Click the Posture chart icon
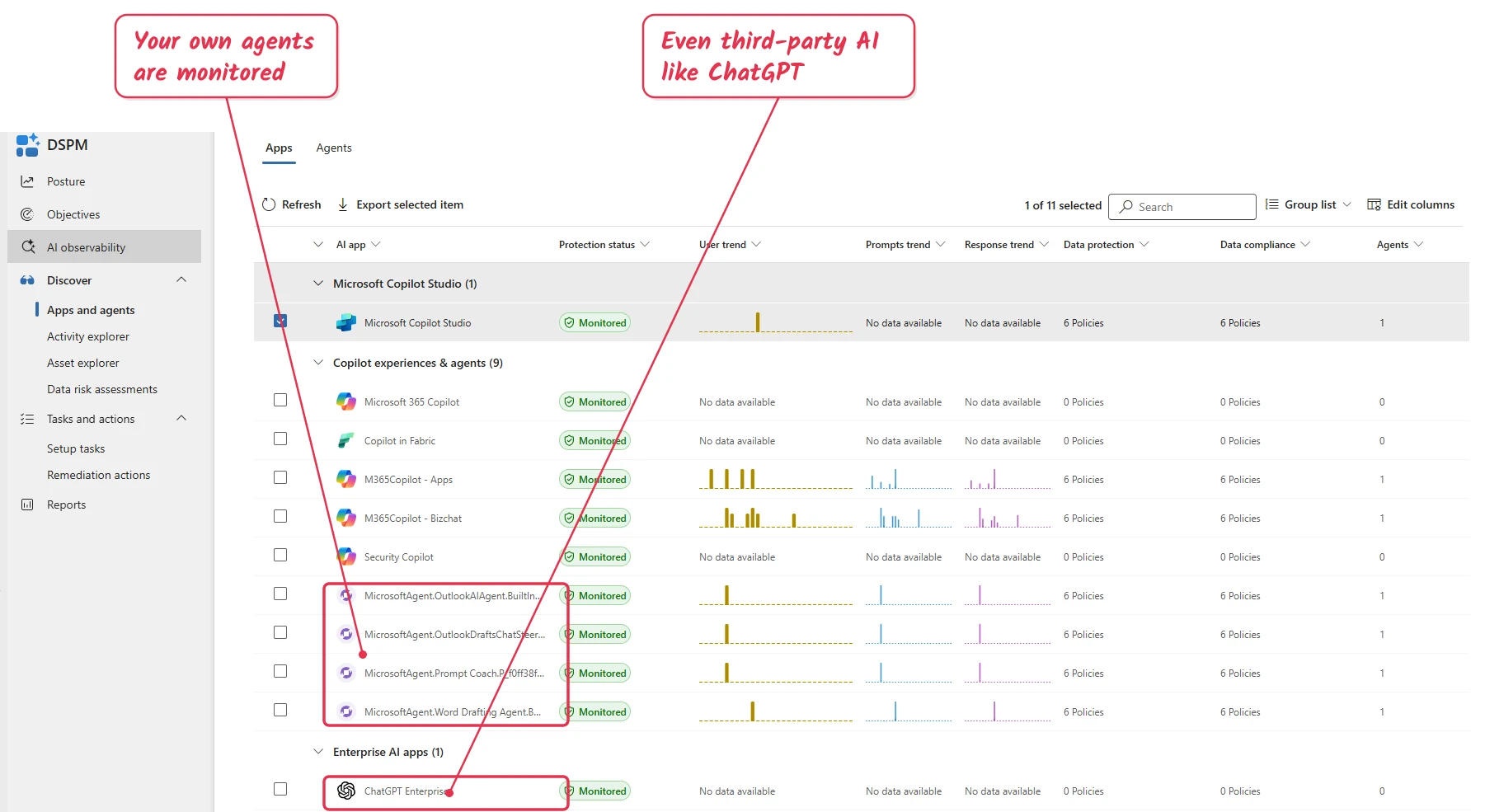 tap(27, 181)
